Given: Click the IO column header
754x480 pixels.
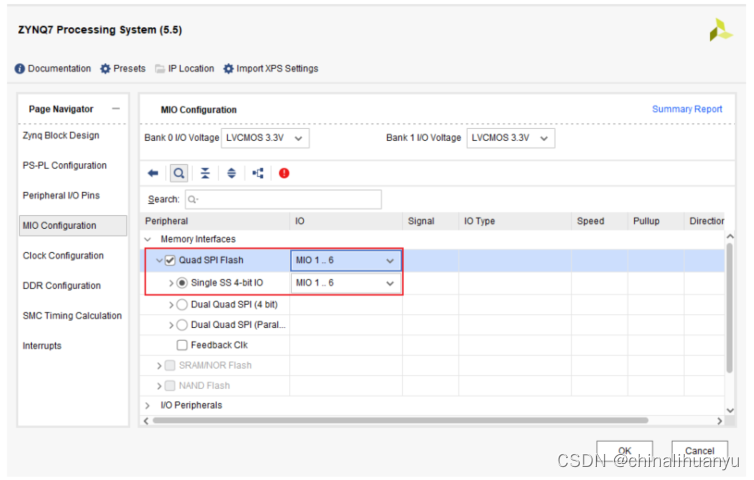Looking at the screenshot, I should click(x=346, y=221).
